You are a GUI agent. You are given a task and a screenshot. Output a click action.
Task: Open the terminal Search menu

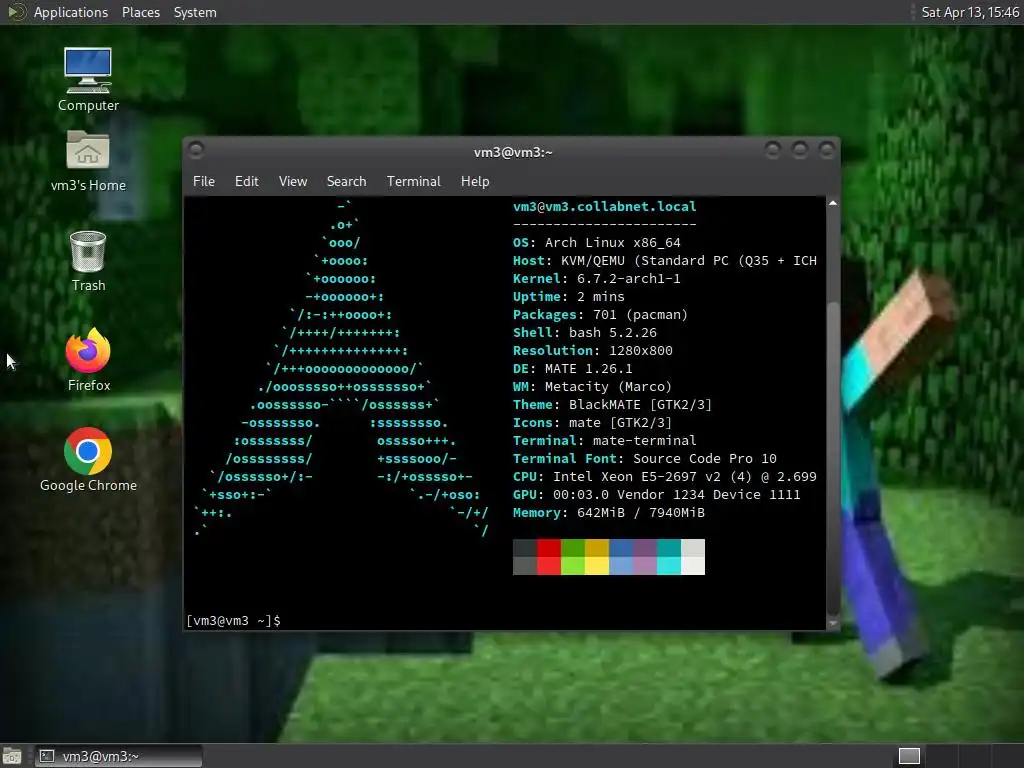346,182
